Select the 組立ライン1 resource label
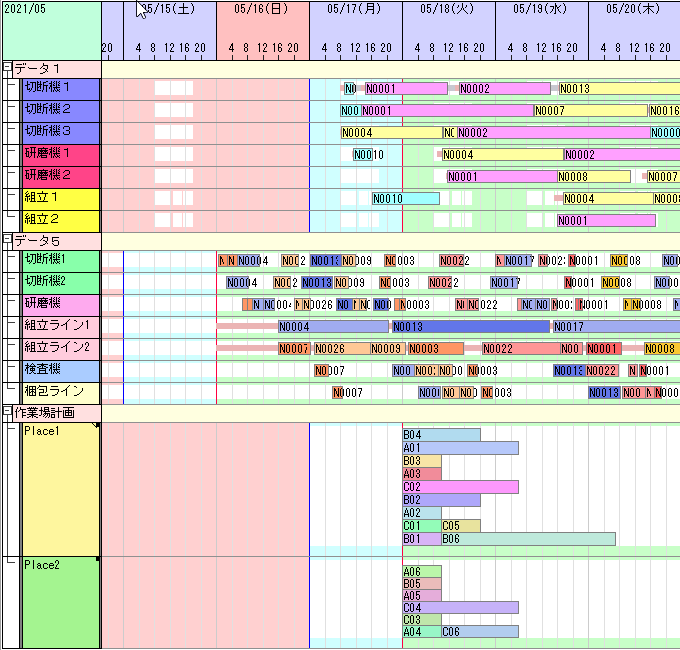The height and width of the screenshot is (650, 680). 60,326
